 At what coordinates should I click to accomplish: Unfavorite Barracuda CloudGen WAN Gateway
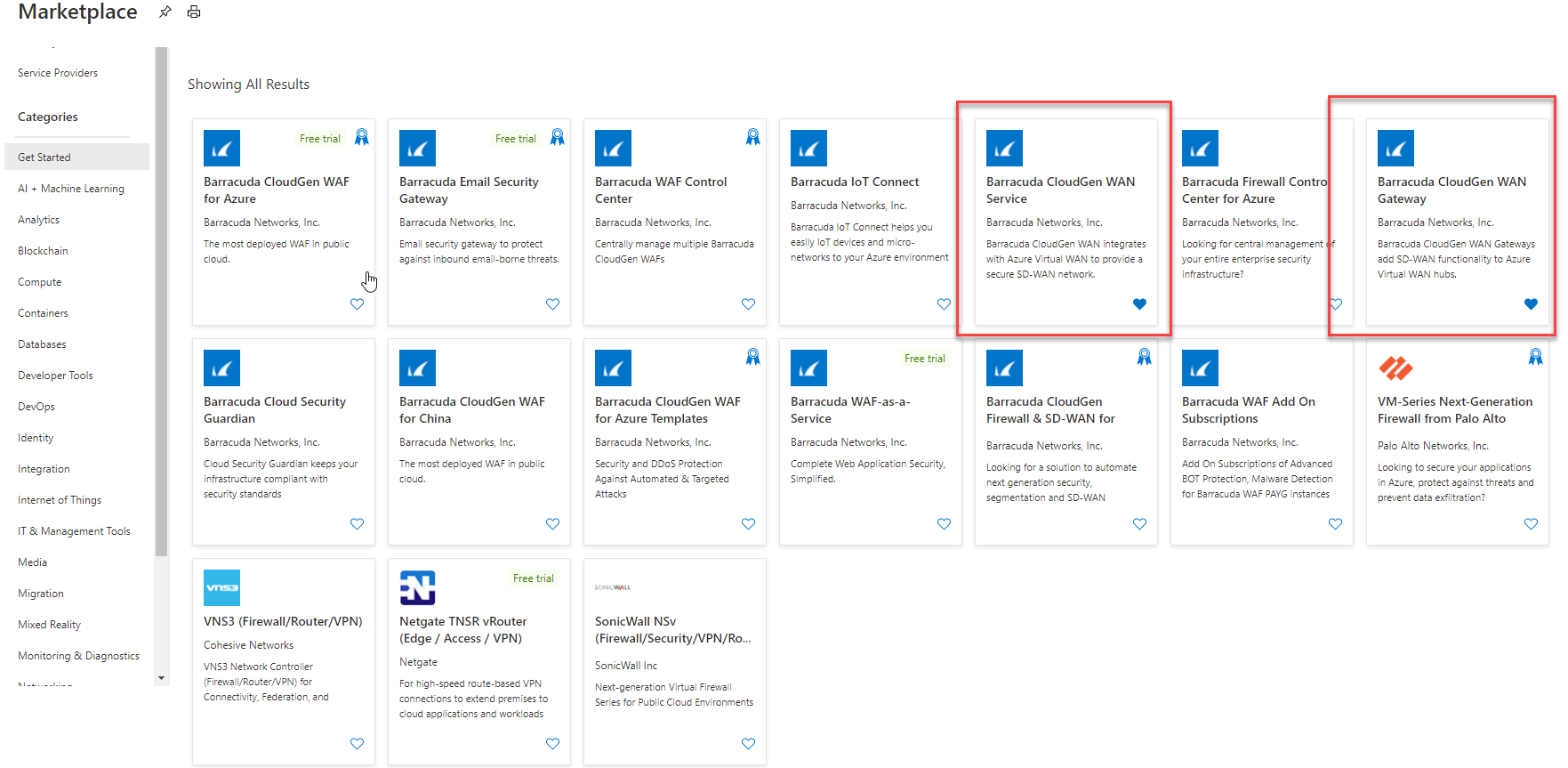[1531, 304]
